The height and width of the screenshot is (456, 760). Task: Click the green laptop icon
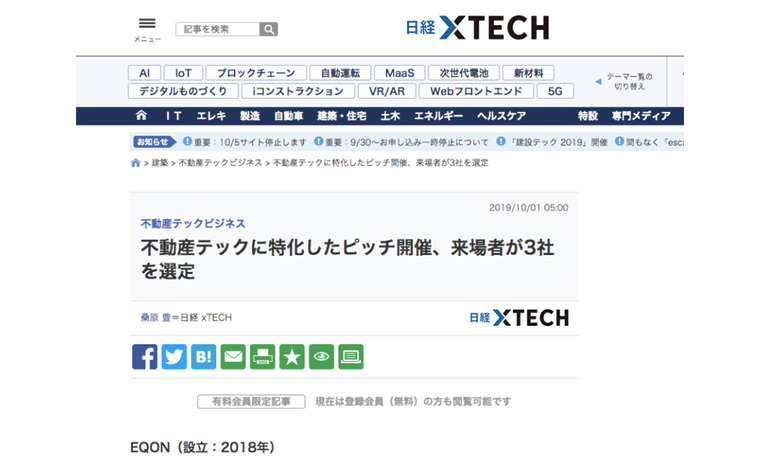pyautogui.click(x=350, y=356)
